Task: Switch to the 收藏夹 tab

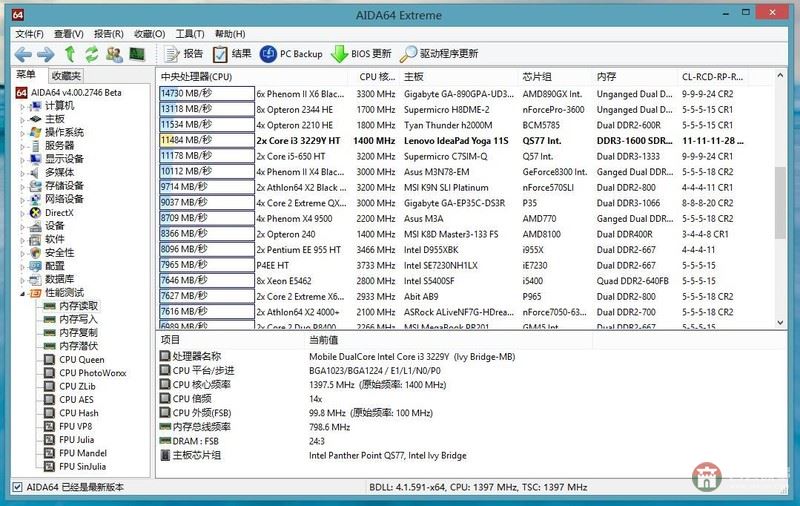Action: 66,75
